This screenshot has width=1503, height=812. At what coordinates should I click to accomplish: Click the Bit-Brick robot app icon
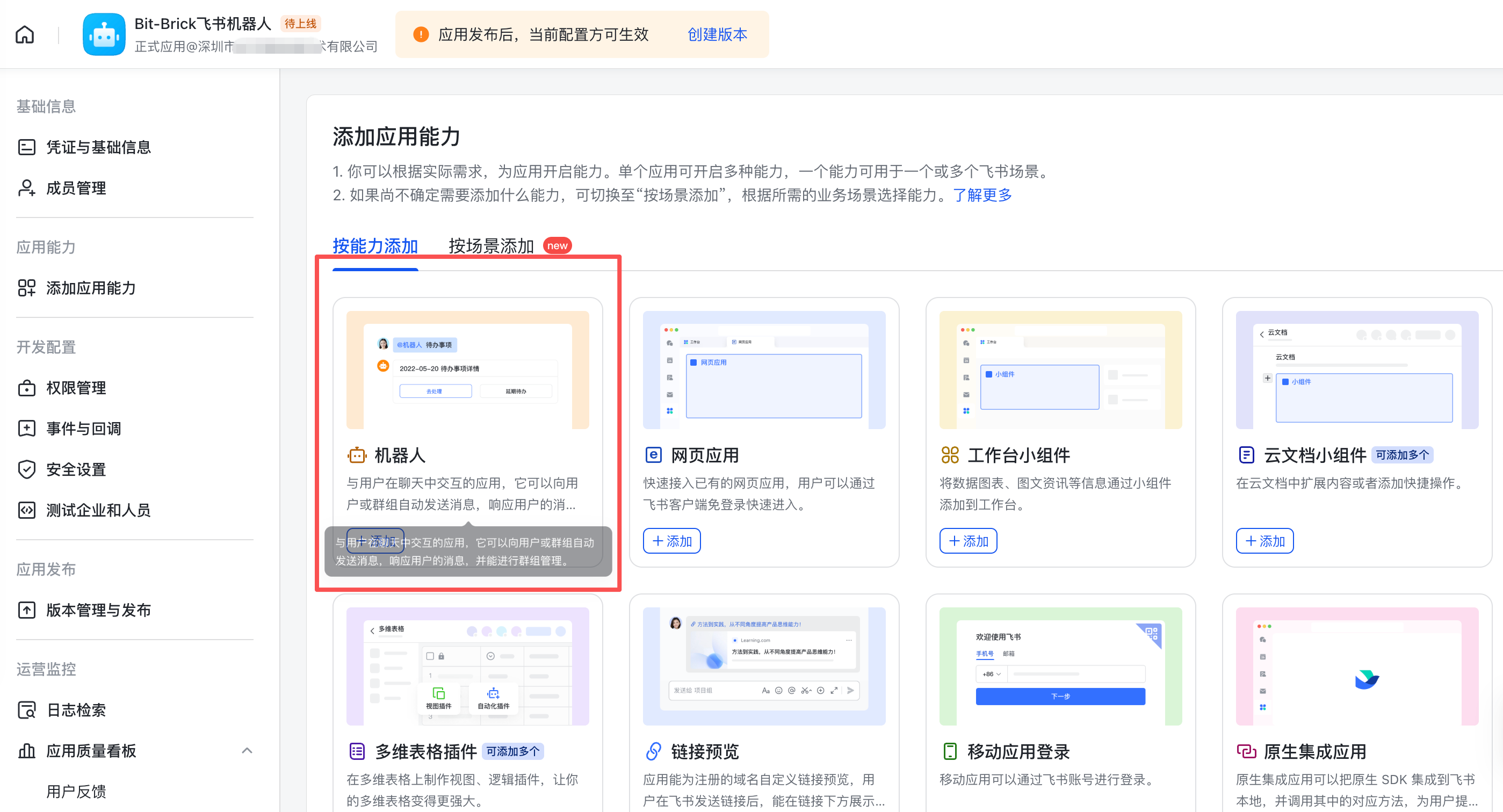click(104, 34)
